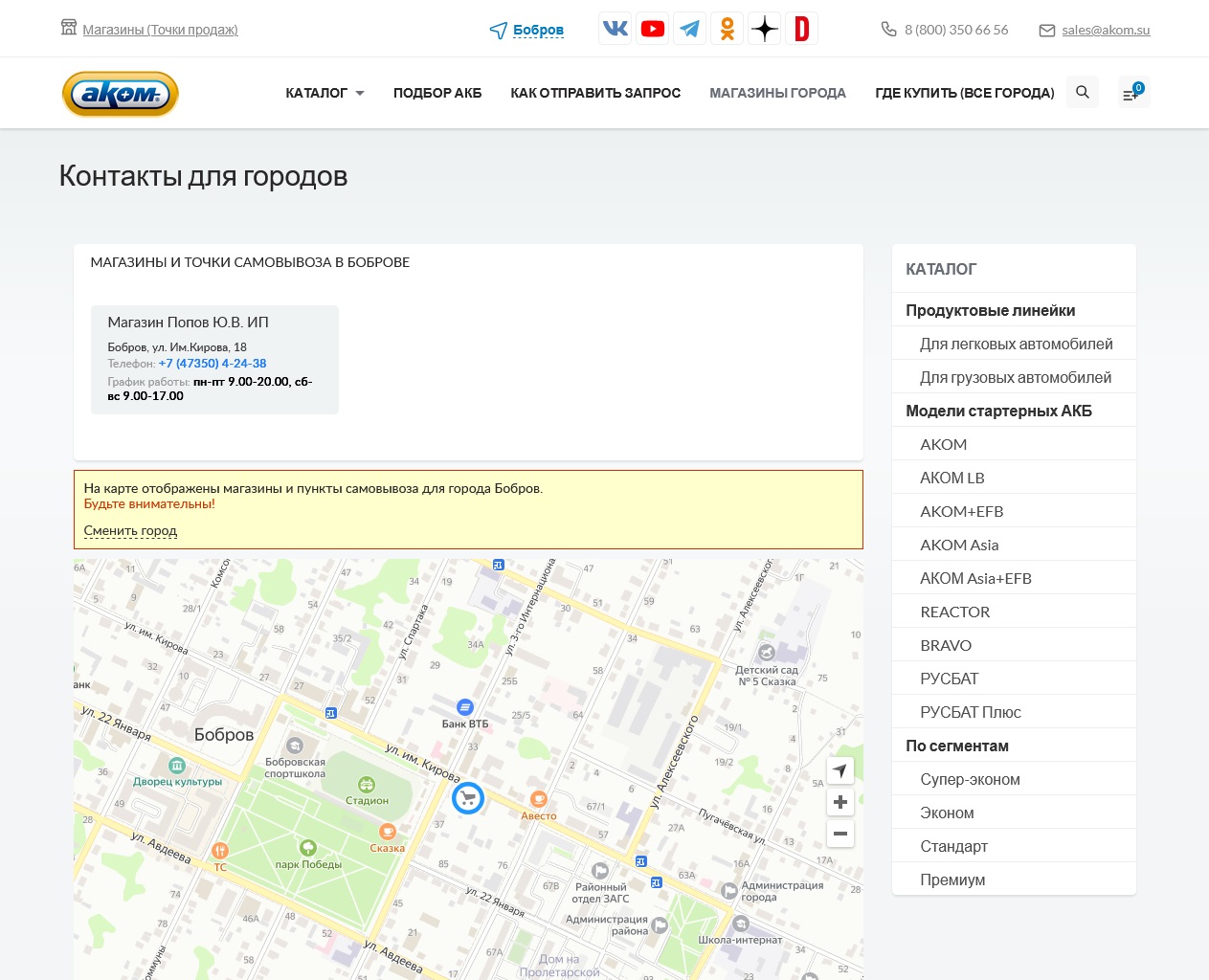Open the Бобров city selector
Viewport: 1209px width, 980px height.
tap(538, 30)
